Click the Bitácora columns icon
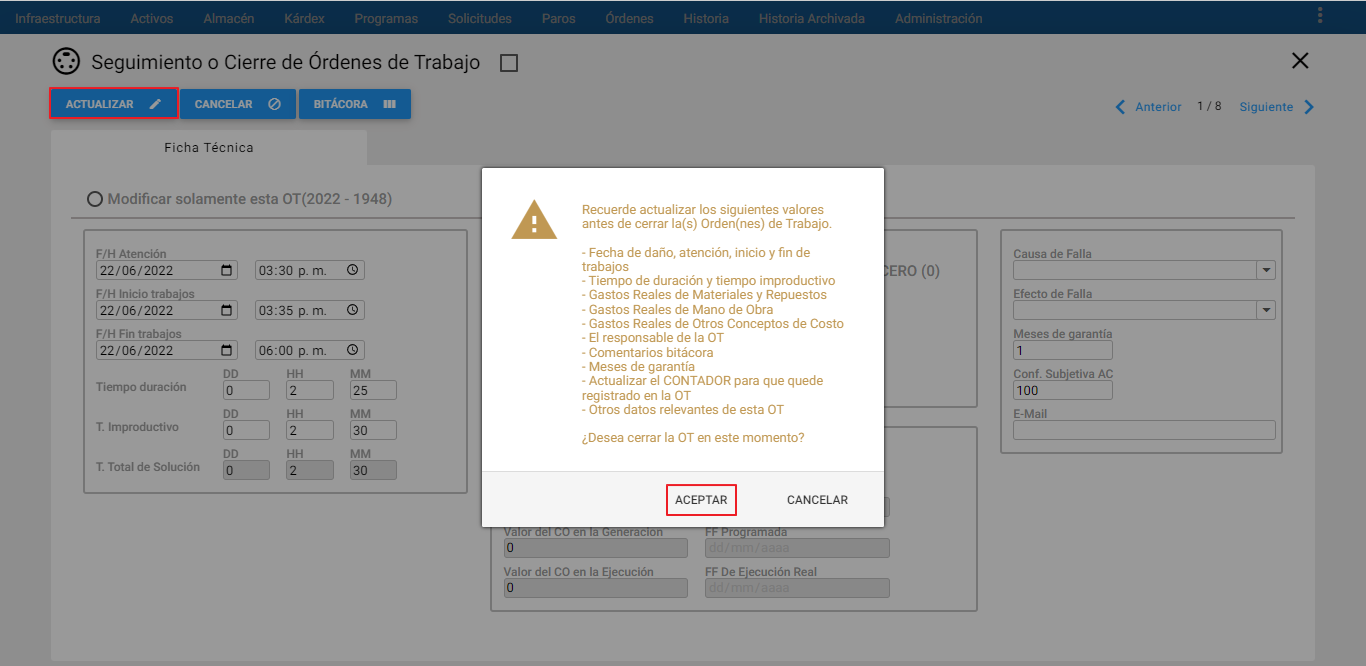Viewport: 1366px width, 666px height. pyautogui.click(x=389, y=104)
